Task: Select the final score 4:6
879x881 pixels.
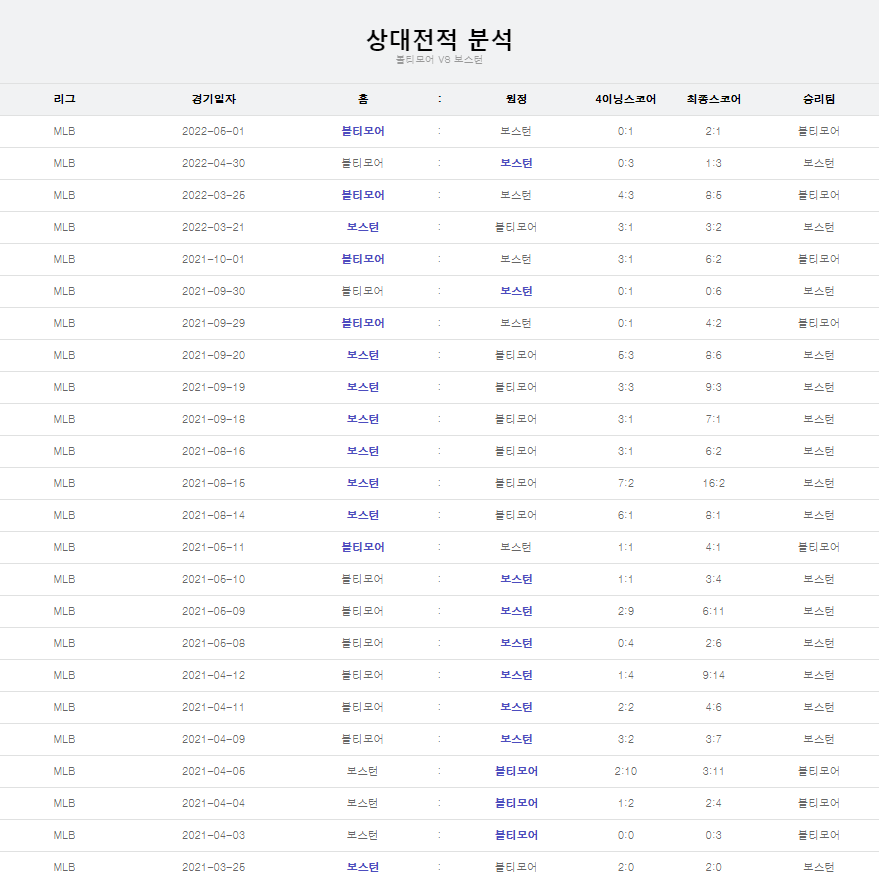Action: pyautogui.click(x=714, y=707)
